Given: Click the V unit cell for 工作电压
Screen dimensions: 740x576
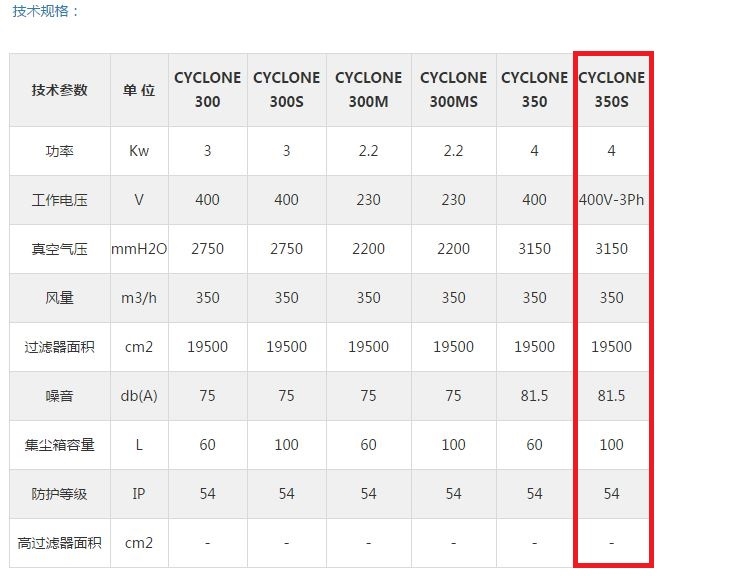Looking at the screenshot, I should [x=139, y=200].
